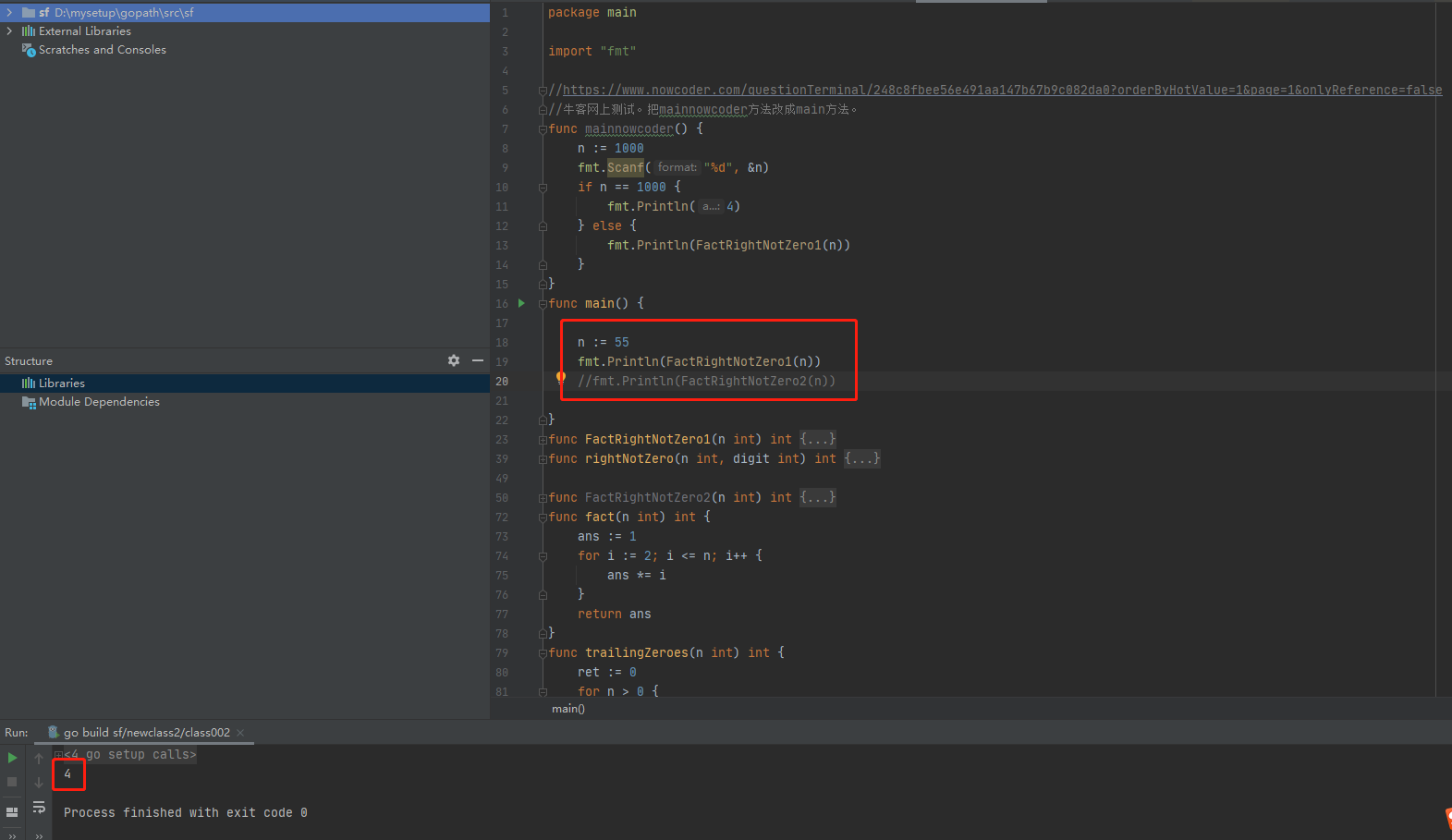Select the Module Dependencies row
The width and height of the screenshot is (1452, 840).
[245, 402]
